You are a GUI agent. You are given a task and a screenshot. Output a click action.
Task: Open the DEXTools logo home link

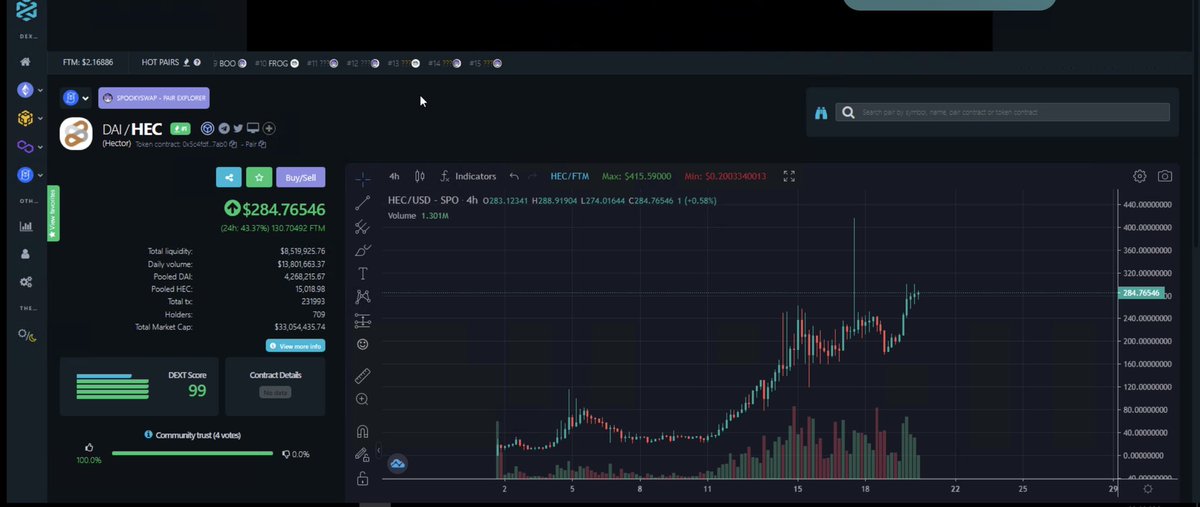[25, 12]
